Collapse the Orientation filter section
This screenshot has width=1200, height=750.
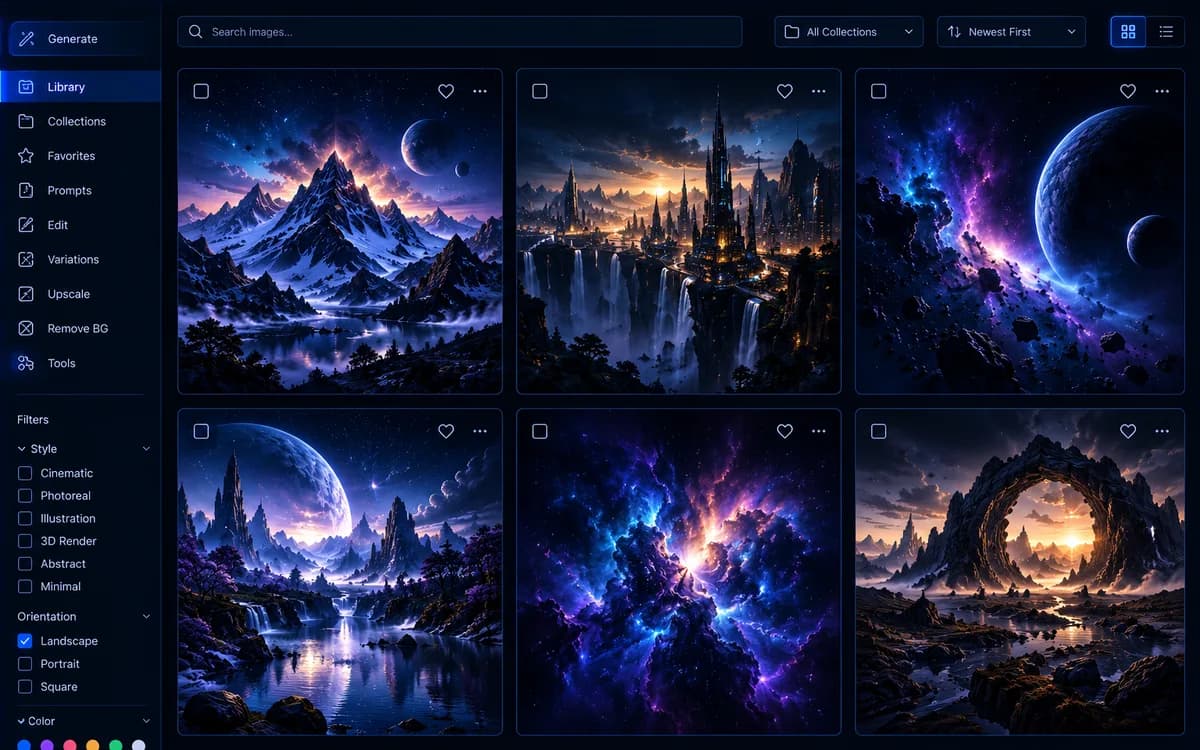(x=146, y=617)
